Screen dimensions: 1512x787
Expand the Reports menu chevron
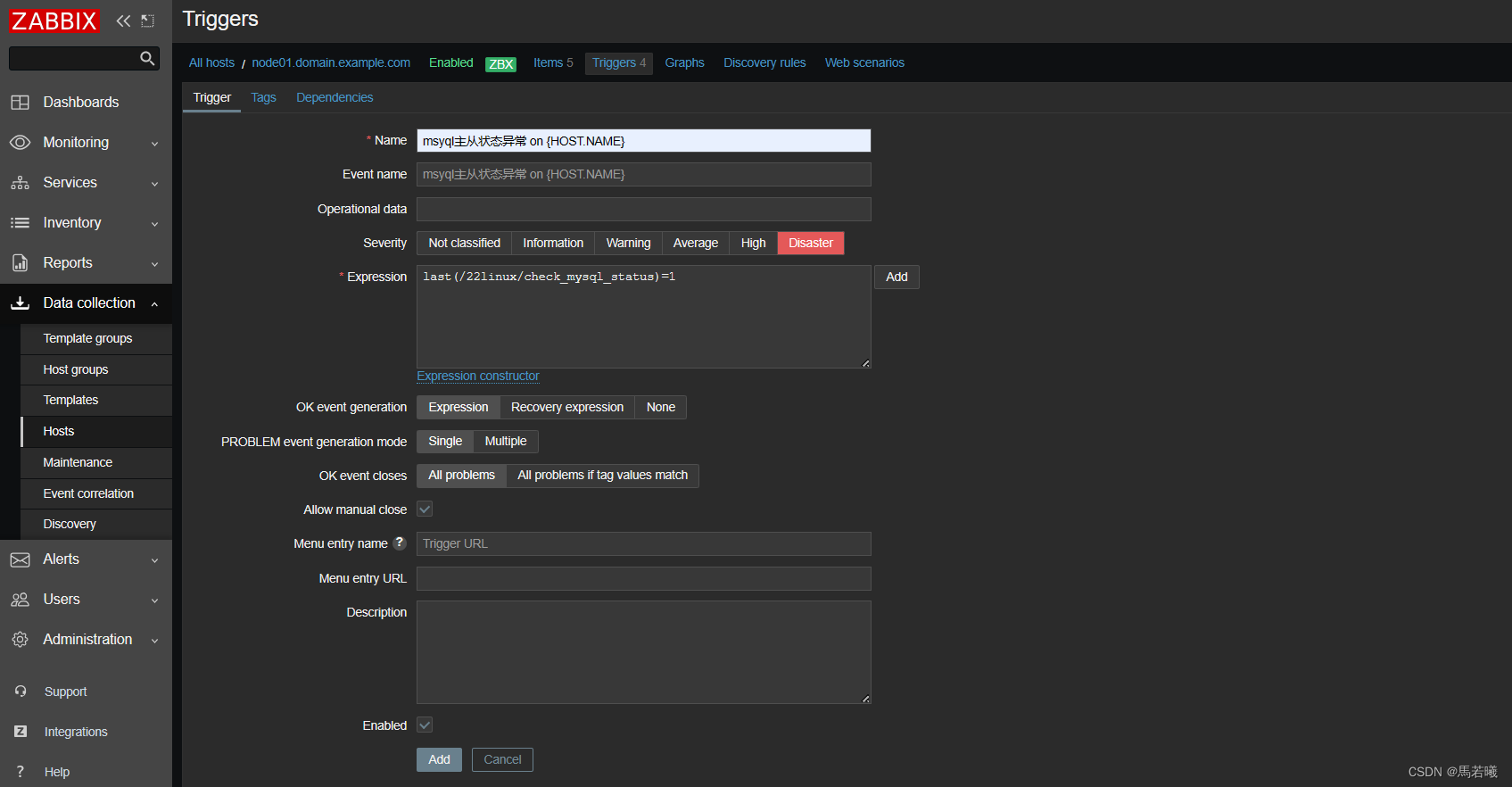point(154,264)
